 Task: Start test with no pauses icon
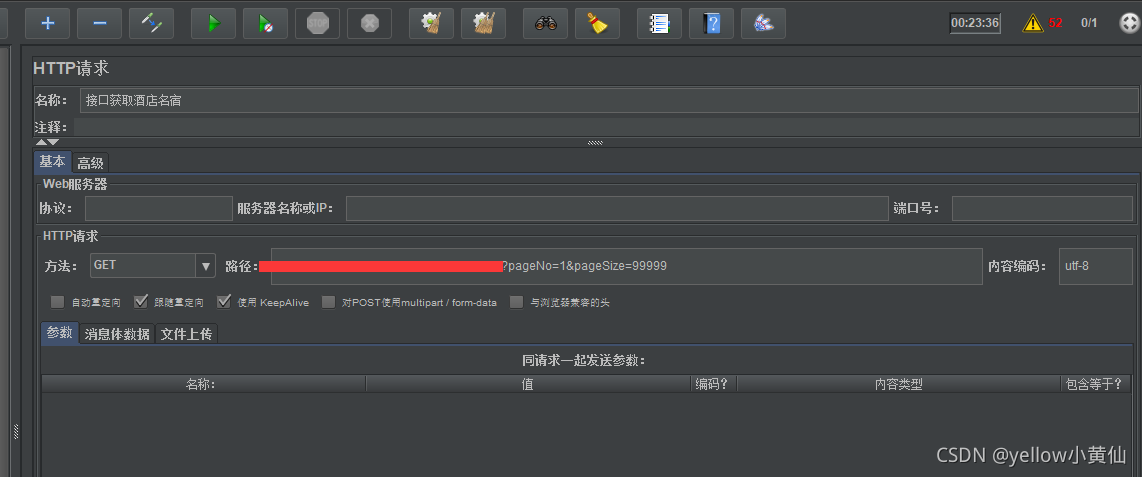(266, 23)
